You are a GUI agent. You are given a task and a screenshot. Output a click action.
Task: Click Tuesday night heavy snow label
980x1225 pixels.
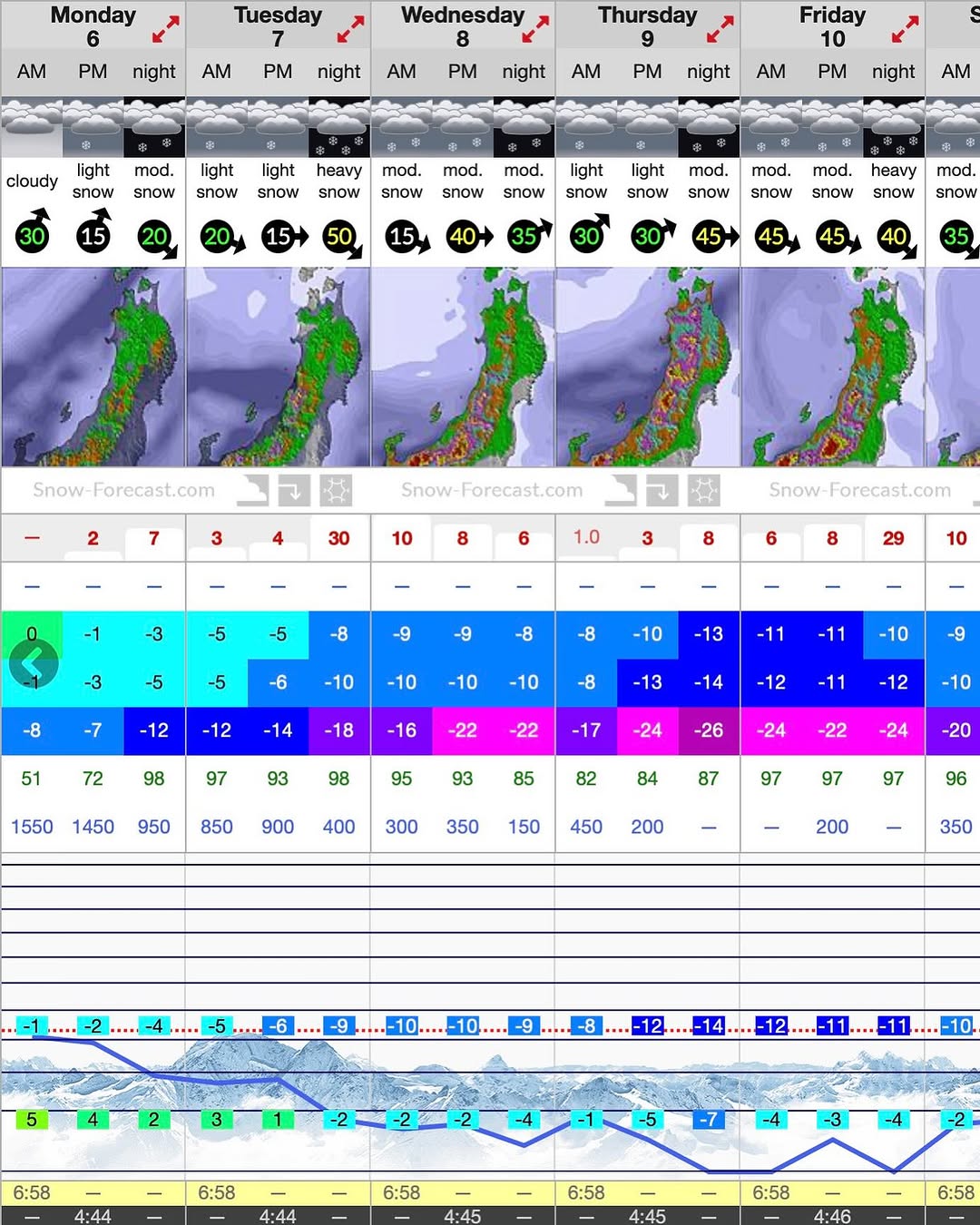click(x=339, y=181)
